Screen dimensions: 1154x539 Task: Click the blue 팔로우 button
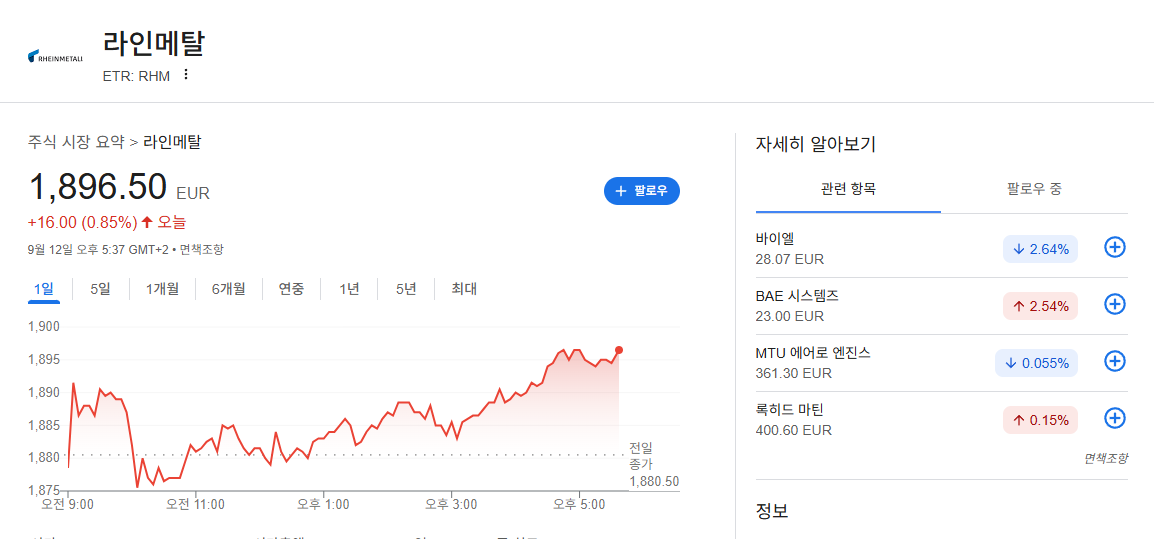(642, 191)
